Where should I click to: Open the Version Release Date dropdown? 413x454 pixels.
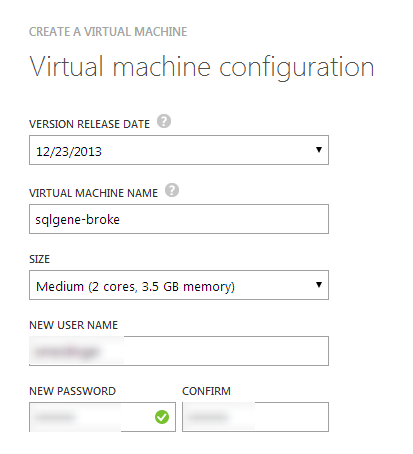[x=179, y=150]
